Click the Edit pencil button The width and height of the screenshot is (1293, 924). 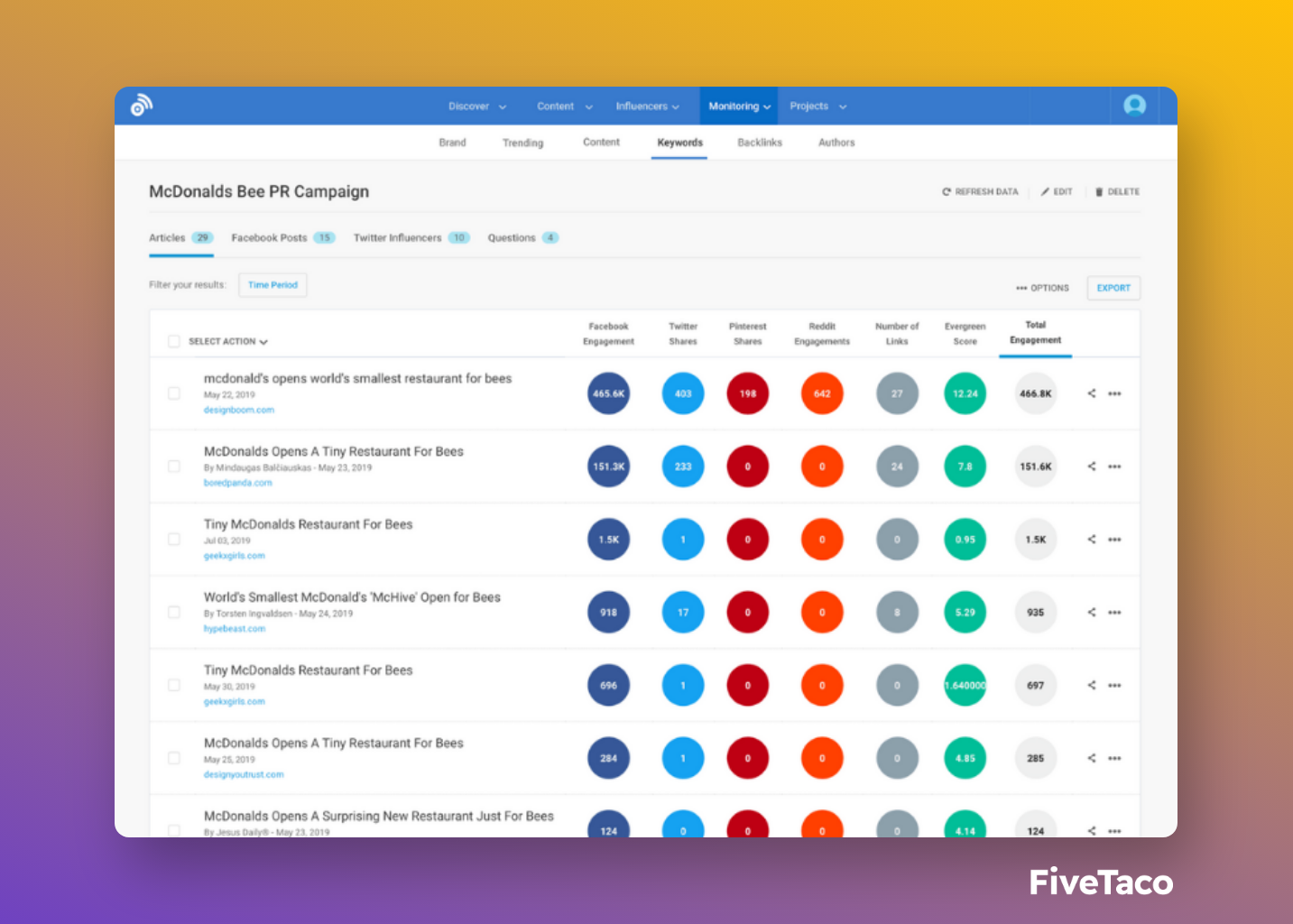pos(1057,191)
